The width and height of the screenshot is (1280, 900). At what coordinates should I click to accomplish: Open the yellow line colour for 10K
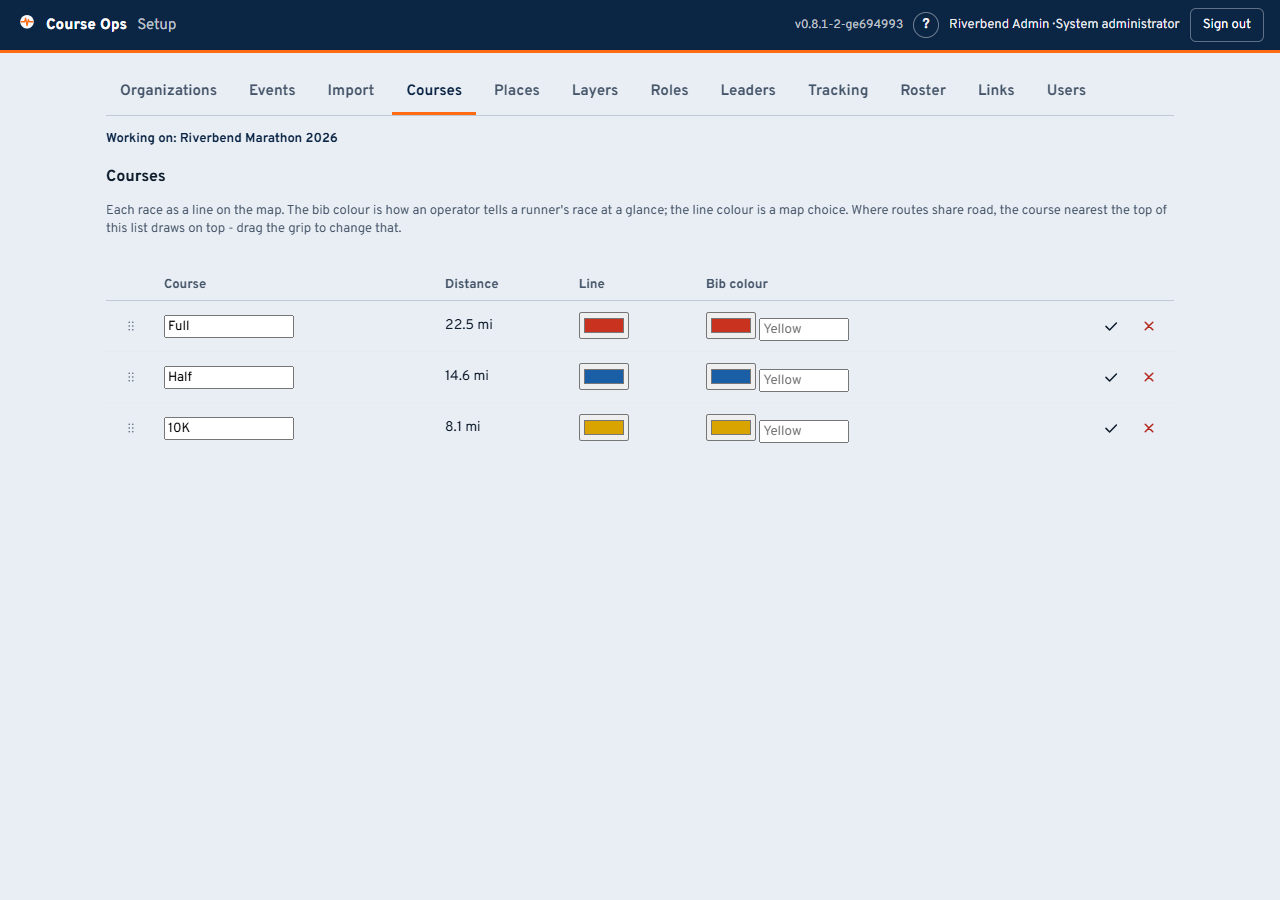pos(604,427)
